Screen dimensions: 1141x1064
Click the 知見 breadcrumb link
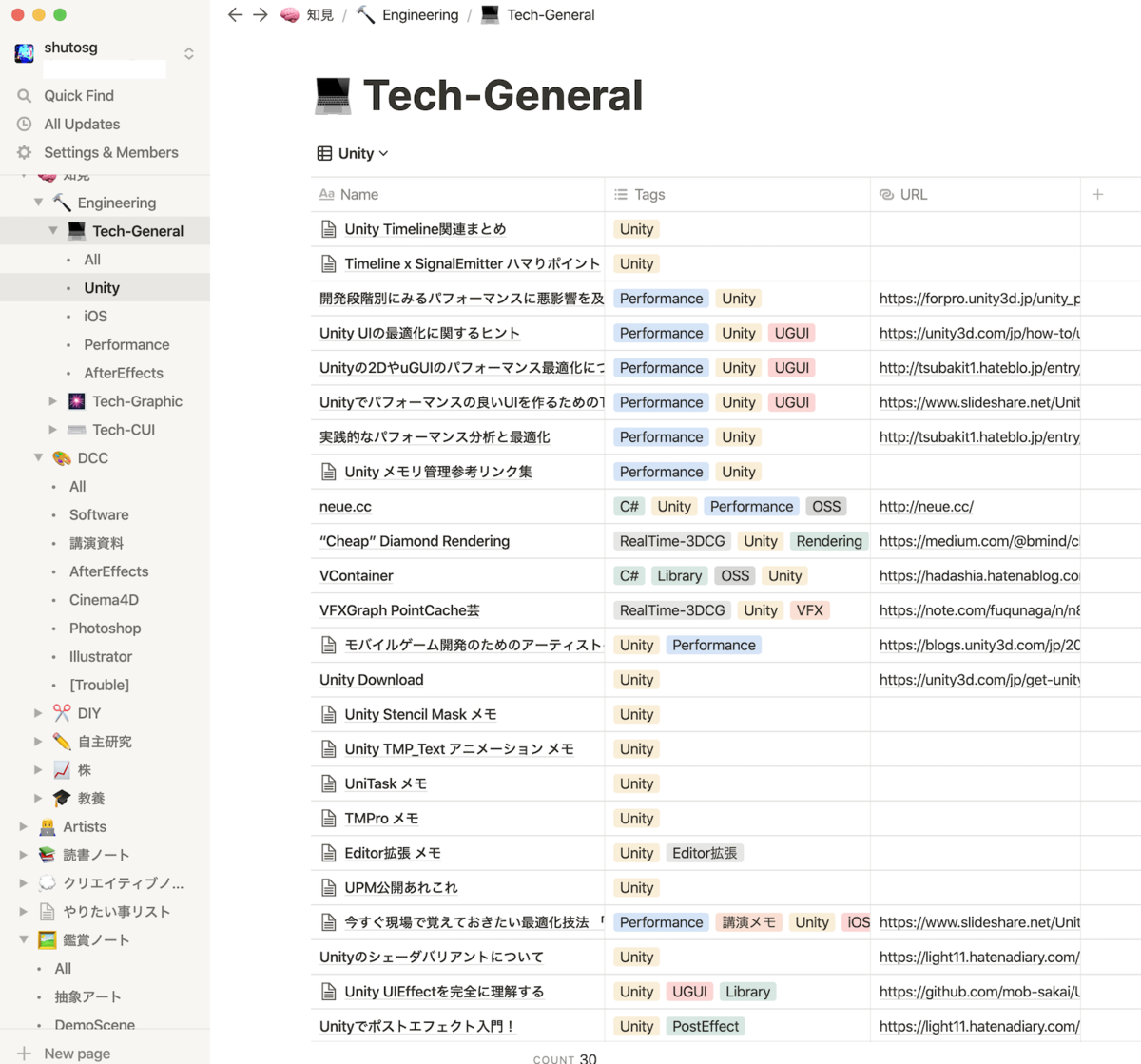pos(320,15)
